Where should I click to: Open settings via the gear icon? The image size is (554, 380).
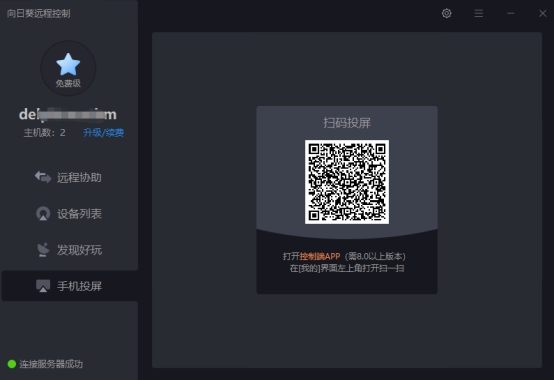pos(447,13)
